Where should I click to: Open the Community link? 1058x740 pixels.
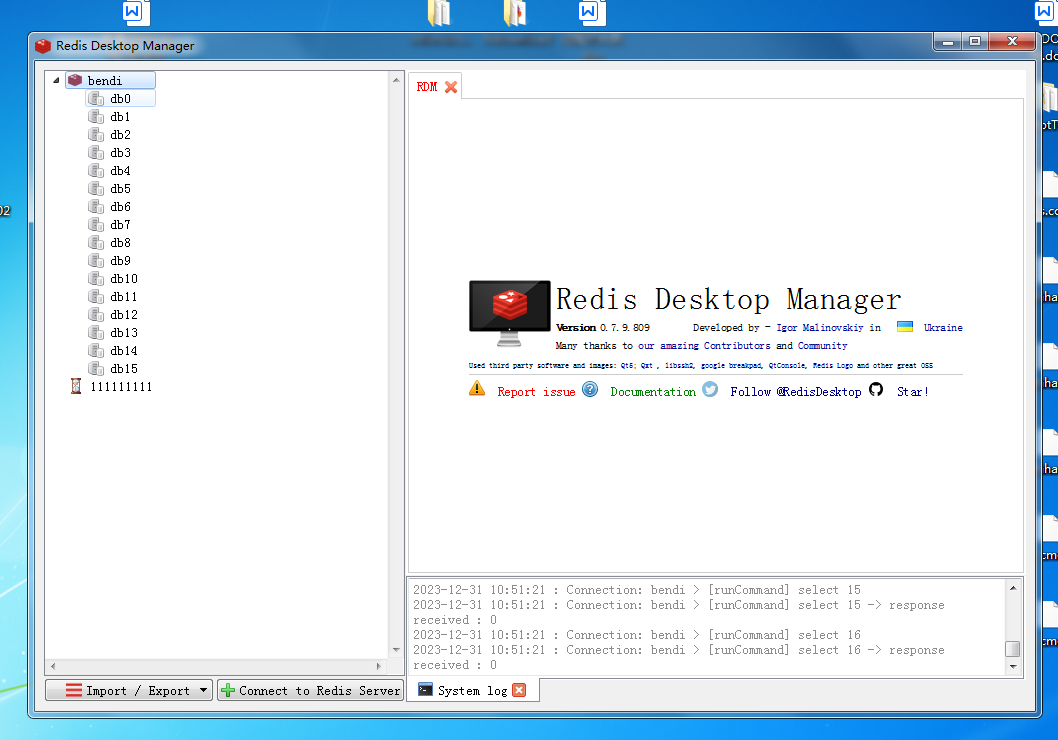(823, 345)
